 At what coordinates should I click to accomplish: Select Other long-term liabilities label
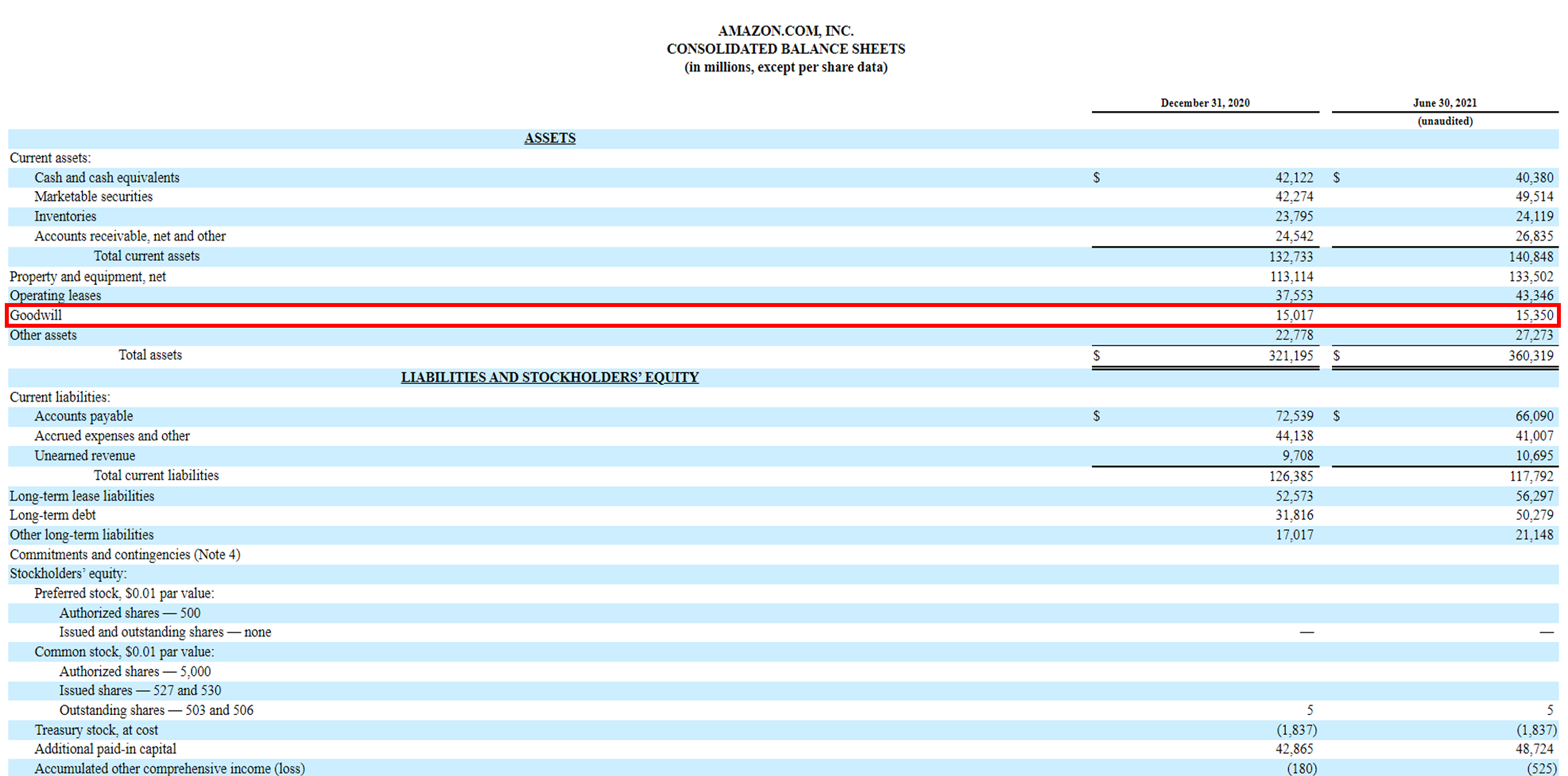click(82, 535)
